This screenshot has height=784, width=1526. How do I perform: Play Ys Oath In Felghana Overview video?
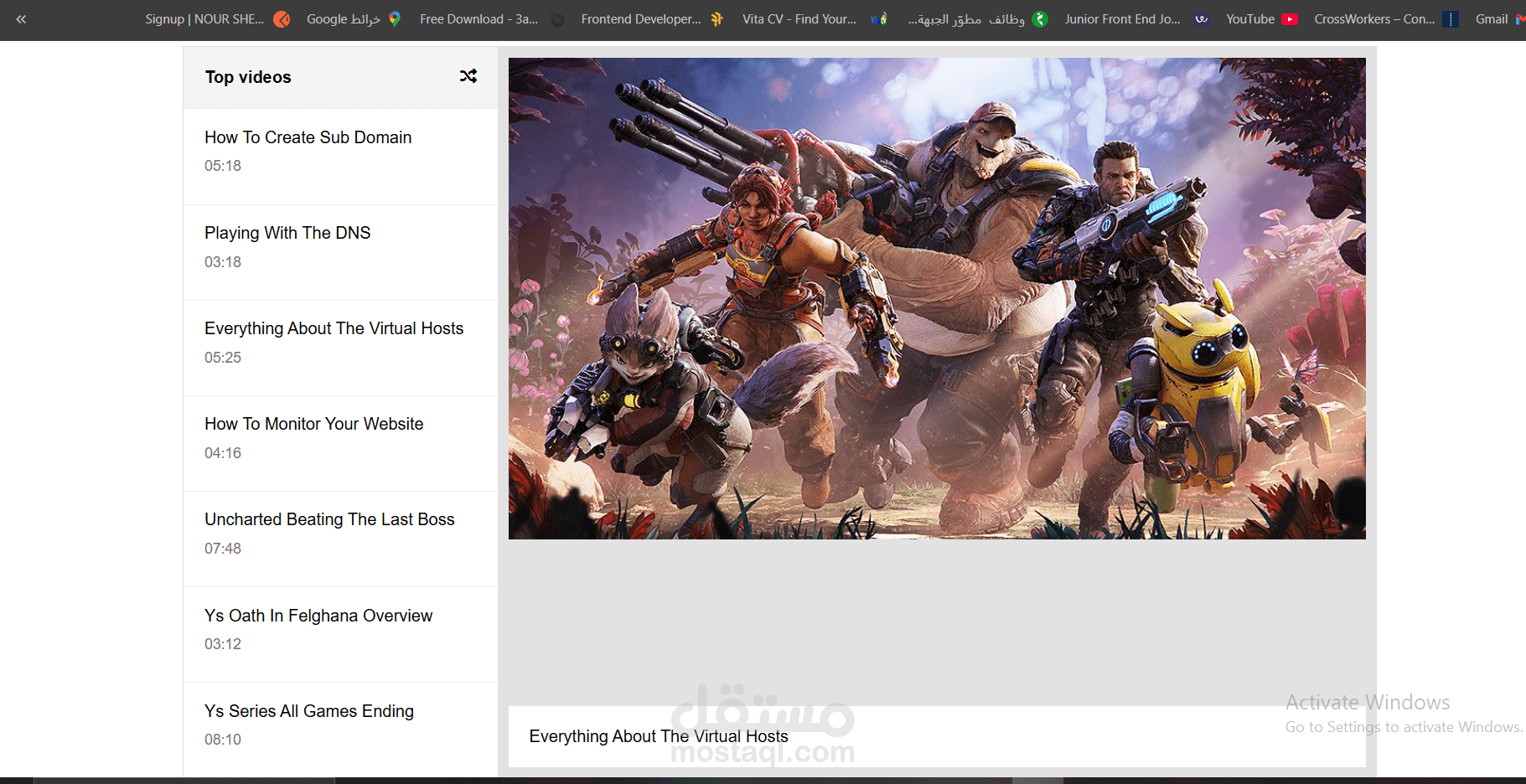340,634
